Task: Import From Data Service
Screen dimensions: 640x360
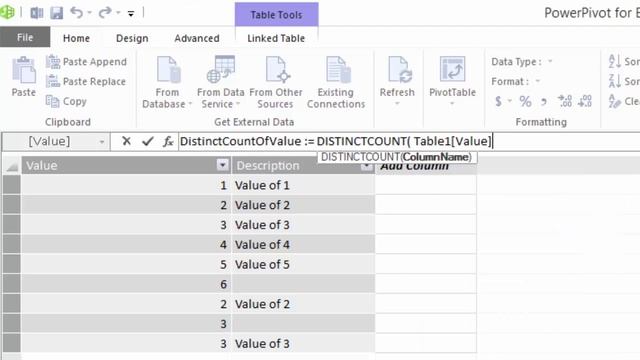Action: pyautogui.click(x=220, y=82)
